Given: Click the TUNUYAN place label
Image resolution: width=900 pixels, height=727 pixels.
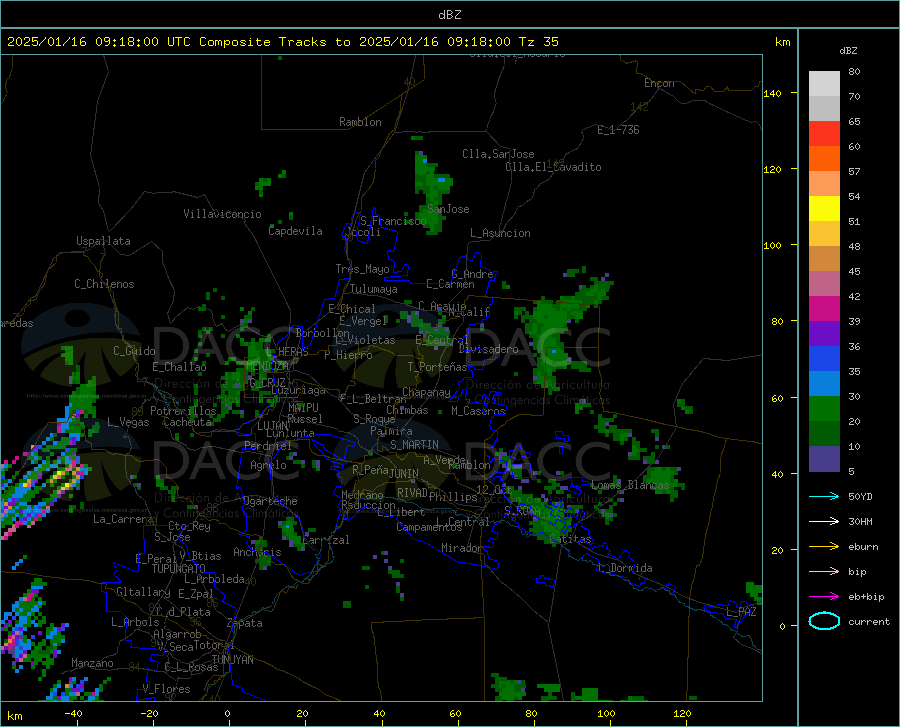Looking at the screenshot, I should coord(232,660).
